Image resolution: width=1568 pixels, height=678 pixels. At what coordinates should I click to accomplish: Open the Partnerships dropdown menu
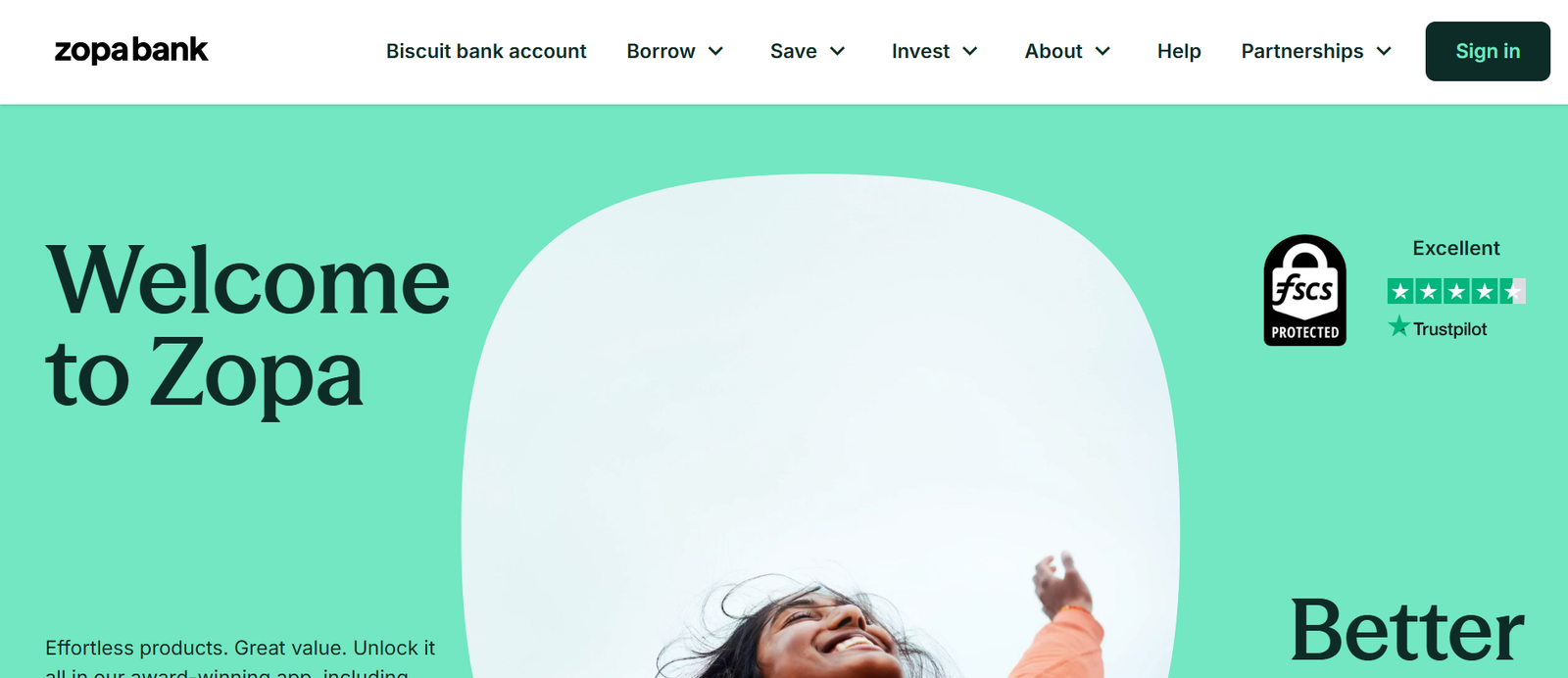[x=1316, y=51]
